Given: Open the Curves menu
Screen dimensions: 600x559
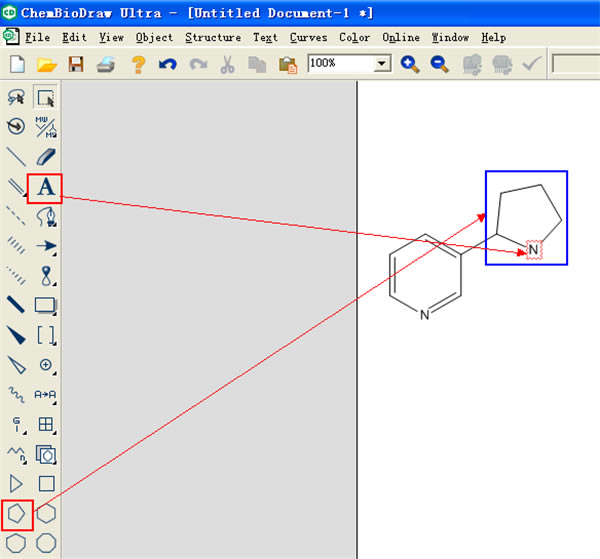Looking at the screenshot, I should [x=307, y=37].
